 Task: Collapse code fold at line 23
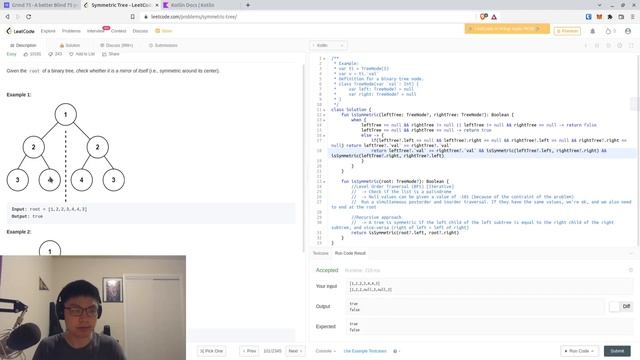pos(324,182)
